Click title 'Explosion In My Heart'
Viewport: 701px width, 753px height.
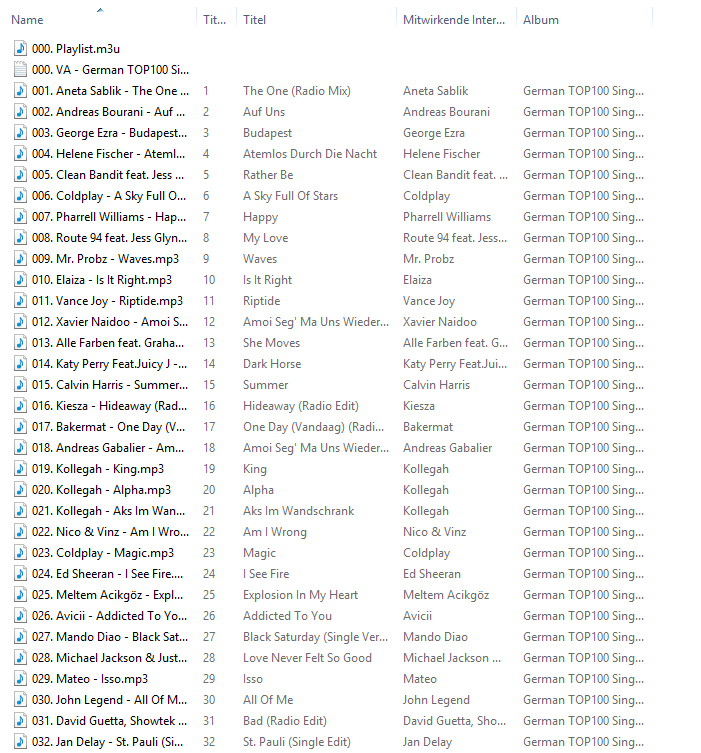301,595
